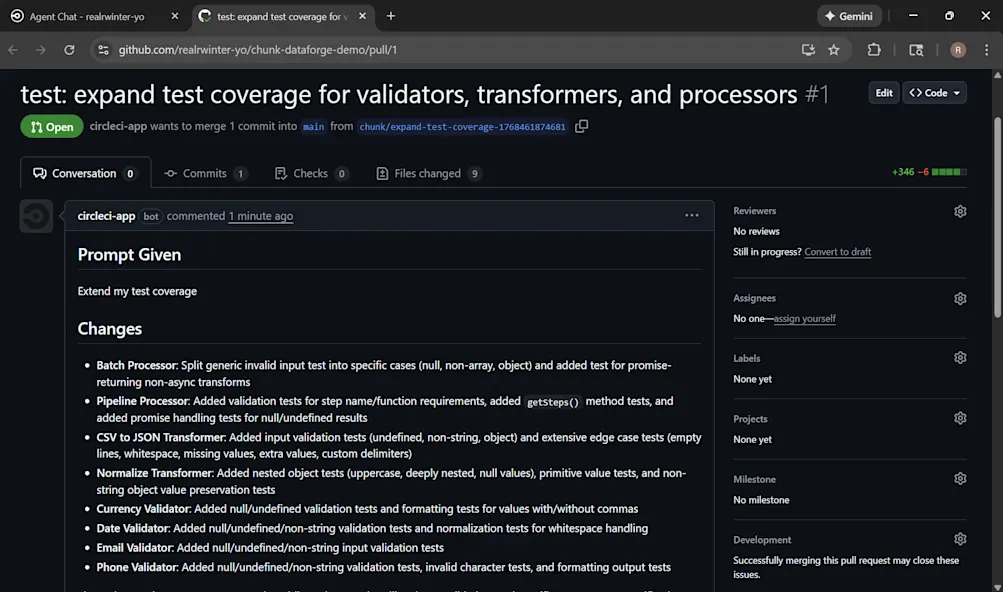The image size is (1003, 592).
Task: Click the Reviewers sidebar heading
Action: pyautogui.click(x=754, y=211)
